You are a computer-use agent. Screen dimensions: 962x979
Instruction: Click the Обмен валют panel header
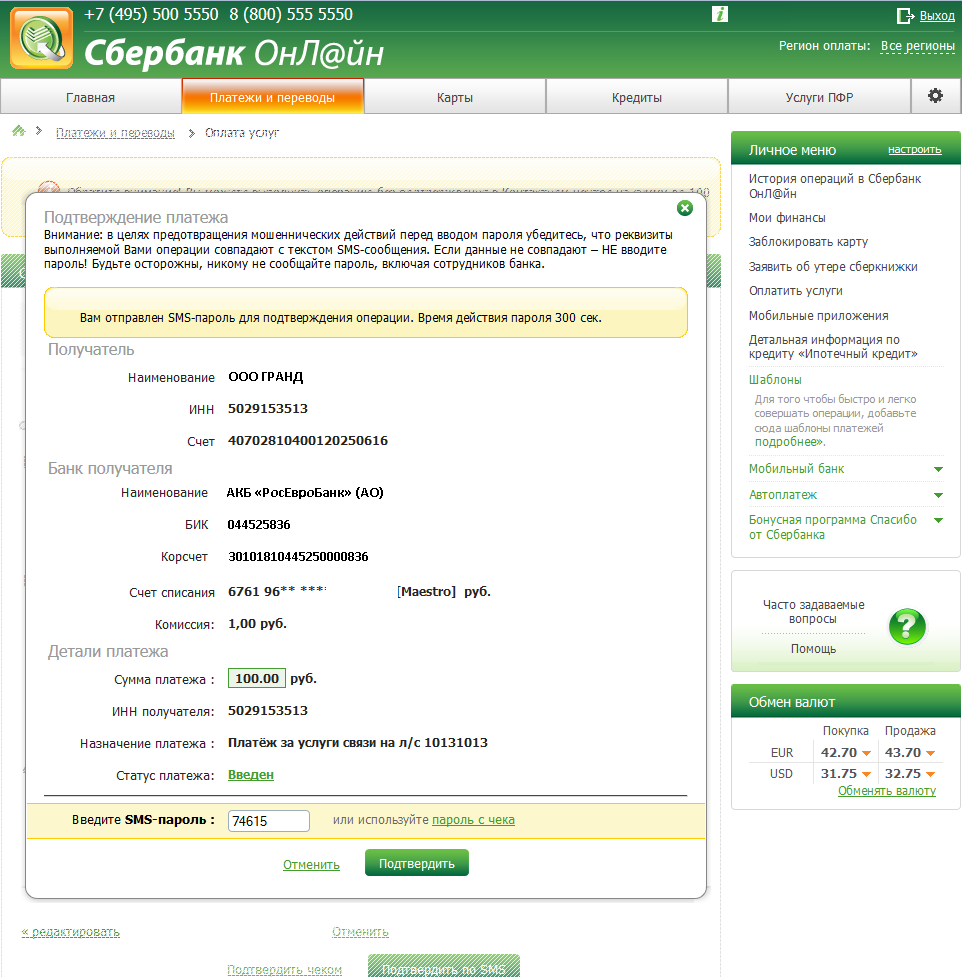[846, 701]
